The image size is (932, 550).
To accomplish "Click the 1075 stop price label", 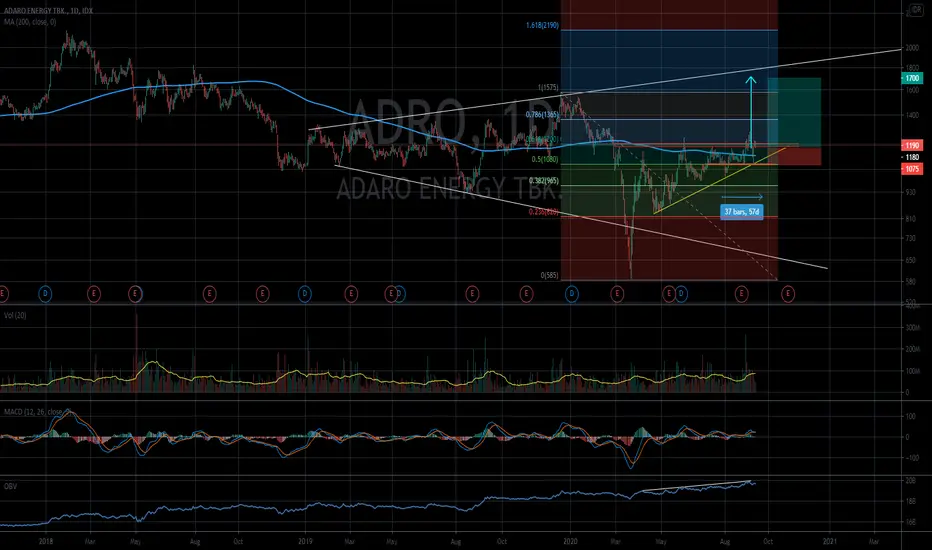I will pos(912,169).
